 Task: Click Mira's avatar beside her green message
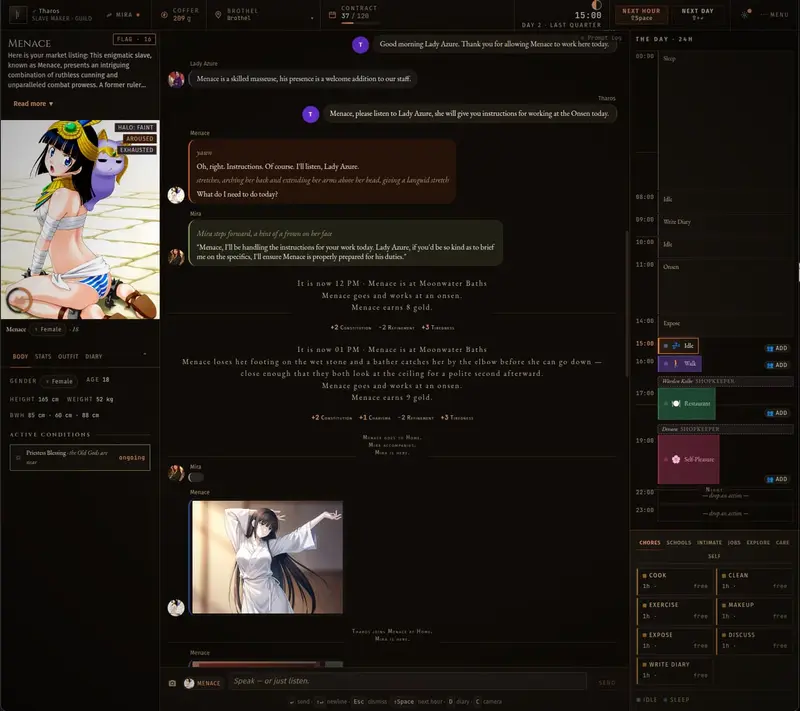click(177, 257)
